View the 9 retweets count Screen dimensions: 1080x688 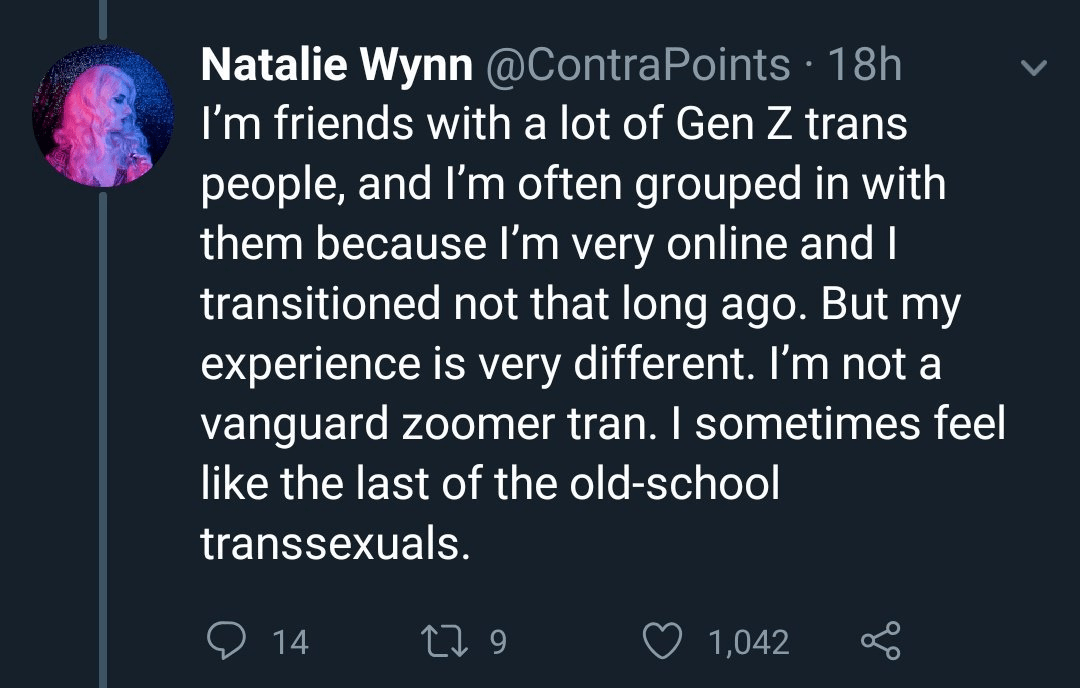coord(498,642)
